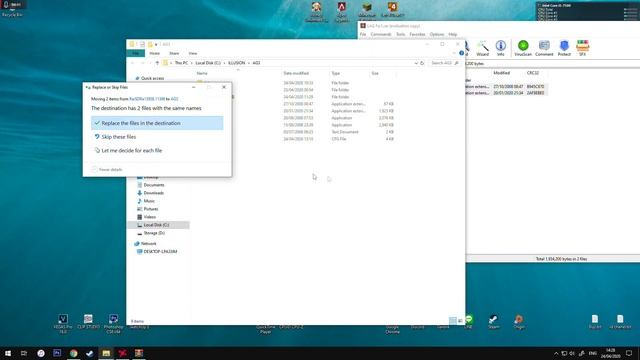Click the Comment icon in WinRAR toolbar

[x=544, y=48]
